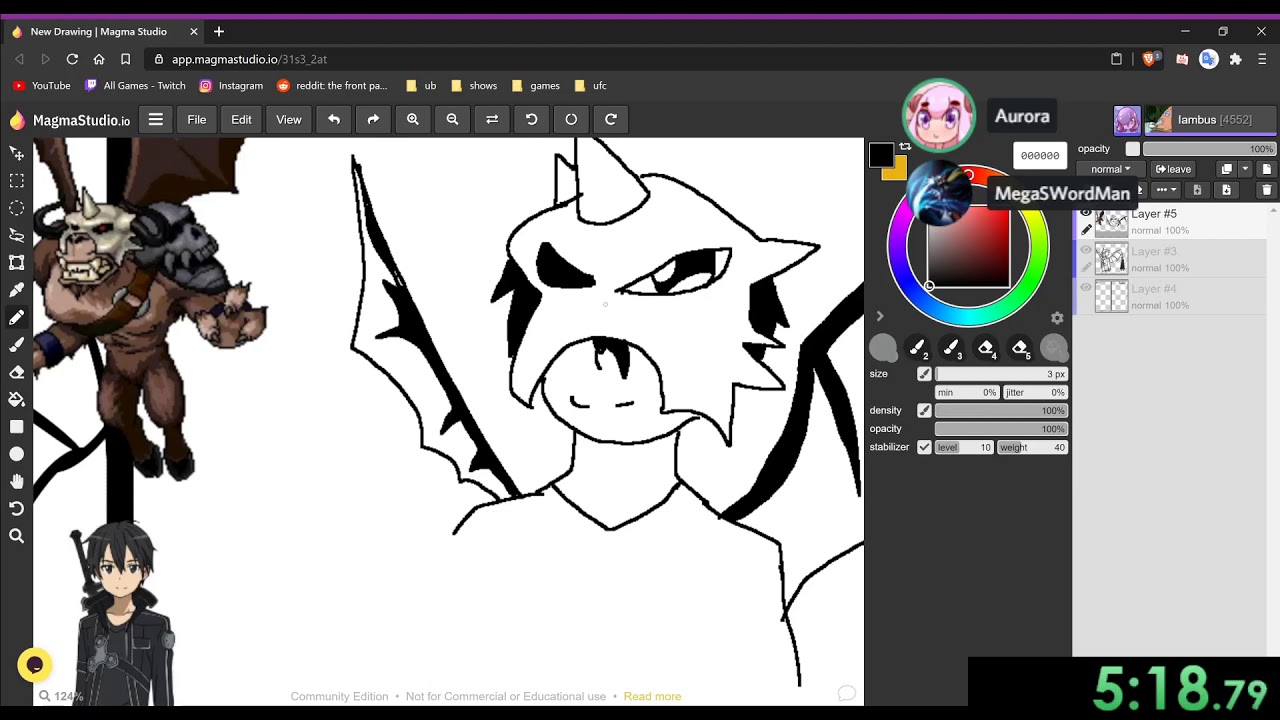Toggle visibility of Layer #3
Viewport: 1280px width, 720px height.
[1086, 251]
